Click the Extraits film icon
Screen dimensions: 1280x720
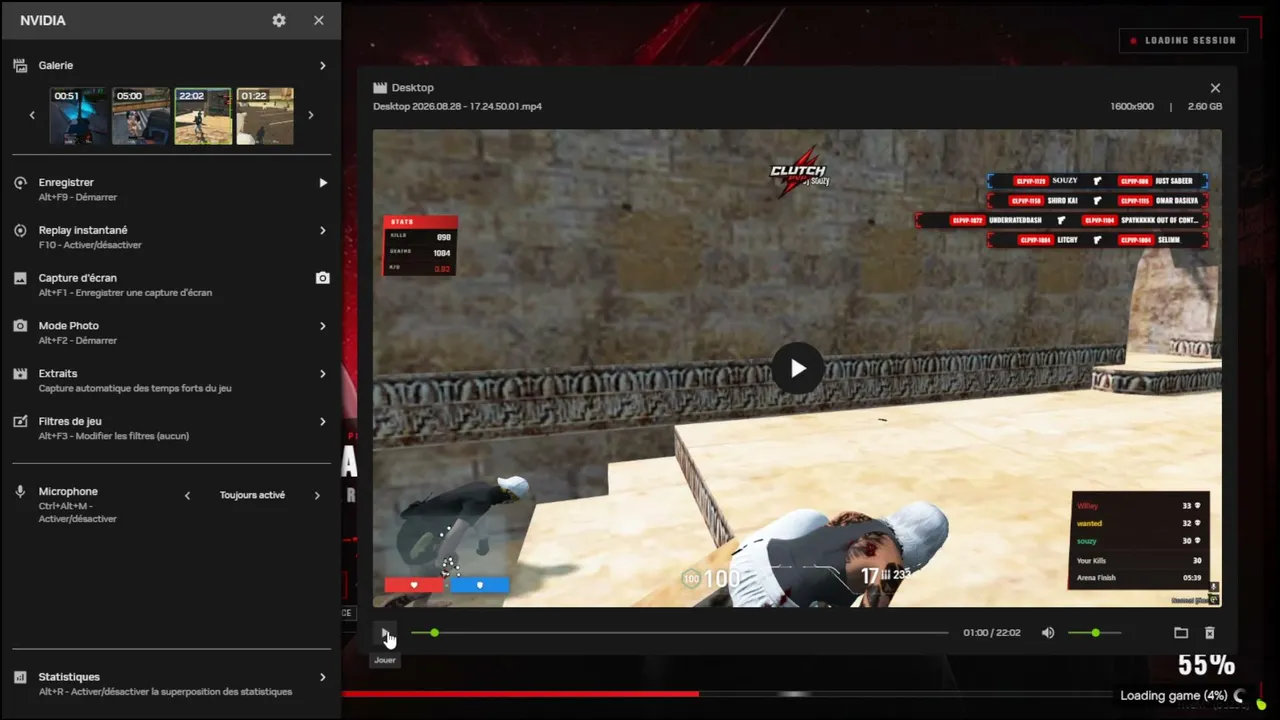[20, 374]
